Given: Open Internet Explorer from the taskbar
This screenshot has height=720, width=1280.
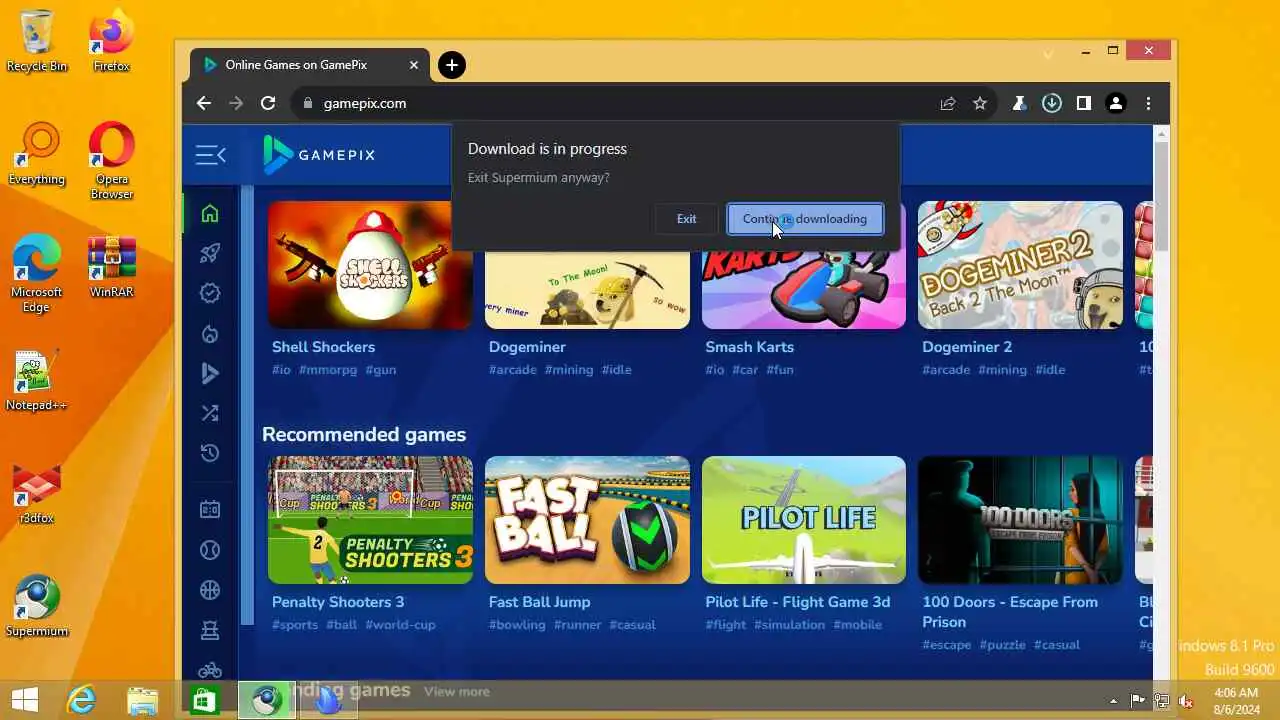Looking at the screenshot, I should point(81,701).
